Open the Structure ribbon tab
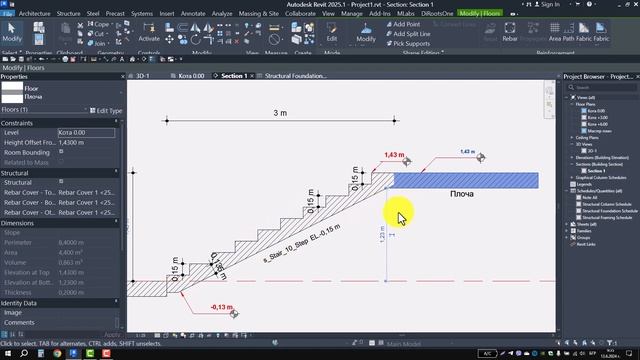This screenshot has width=640, height=360. [68, 13]
